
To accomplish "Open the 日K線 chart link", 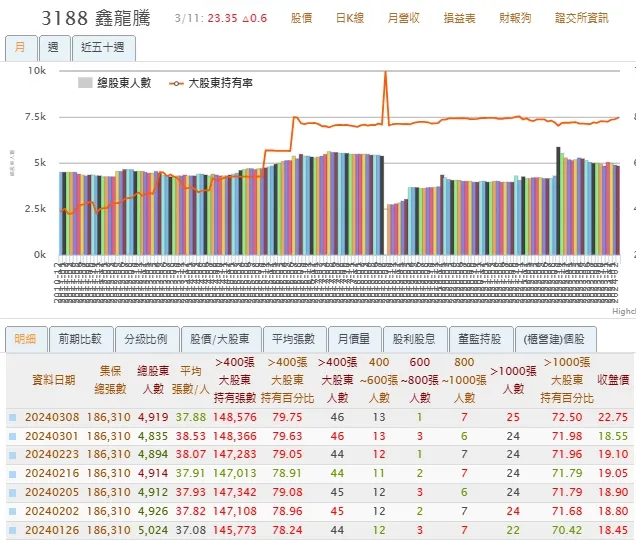I will (350, 18).
